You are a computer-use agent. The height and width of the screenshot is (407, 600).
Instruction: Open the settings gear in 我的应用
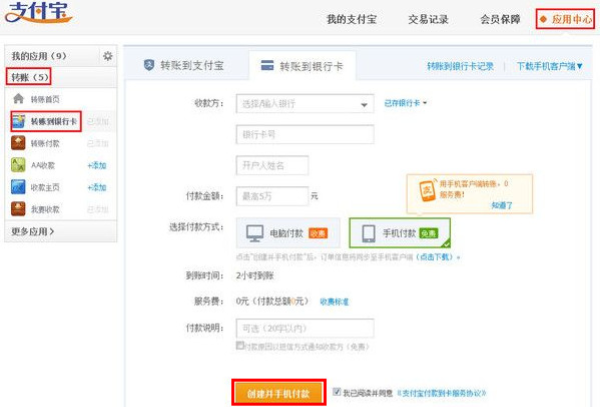(x=108, y=56)
